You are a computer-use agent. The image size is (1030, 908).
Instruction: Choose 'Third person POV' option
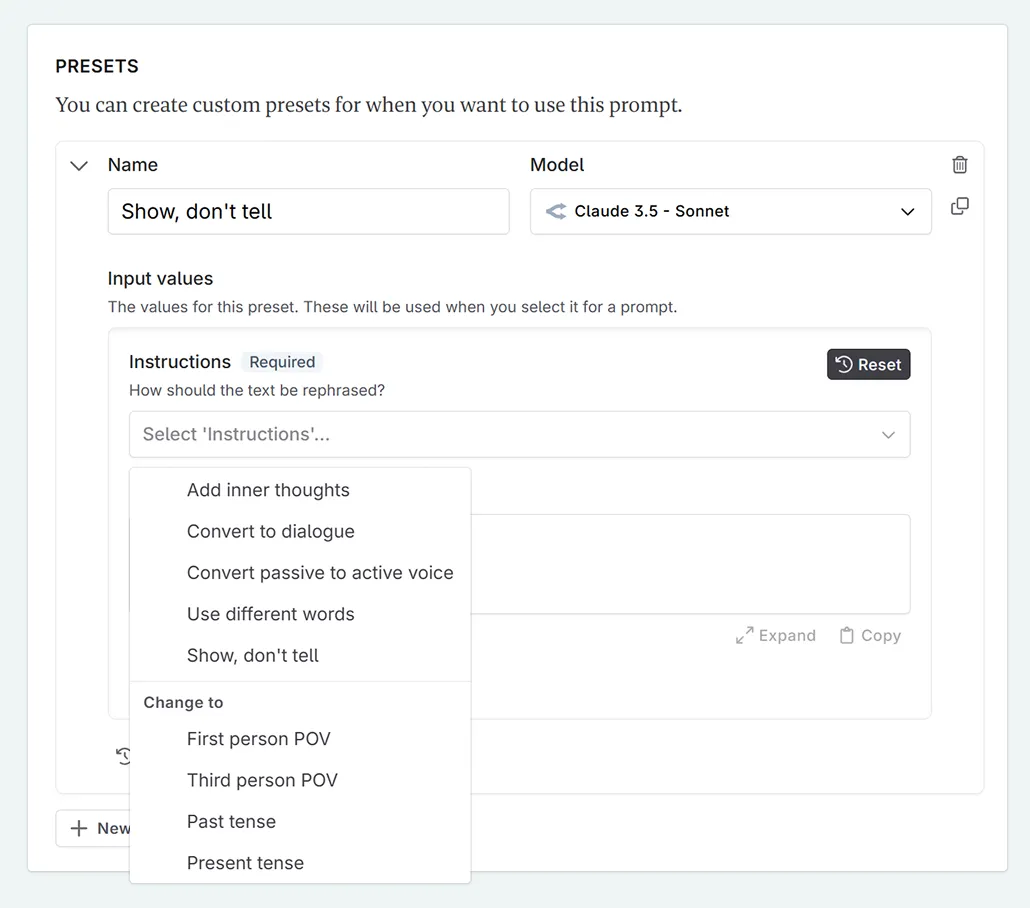point(262,780)
